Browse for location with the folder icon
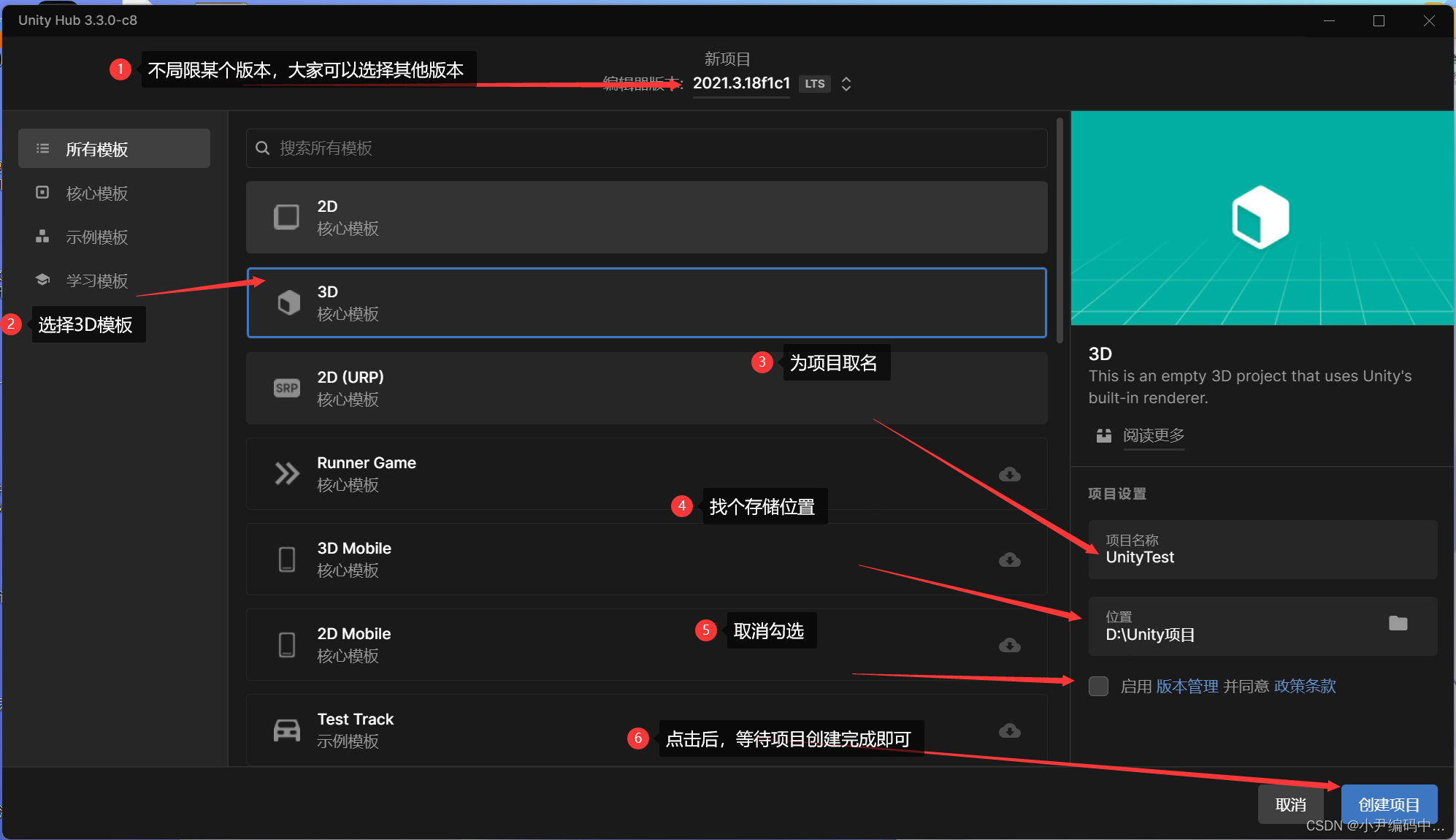Screen dimensions: 1456x840 [1398, 623]
